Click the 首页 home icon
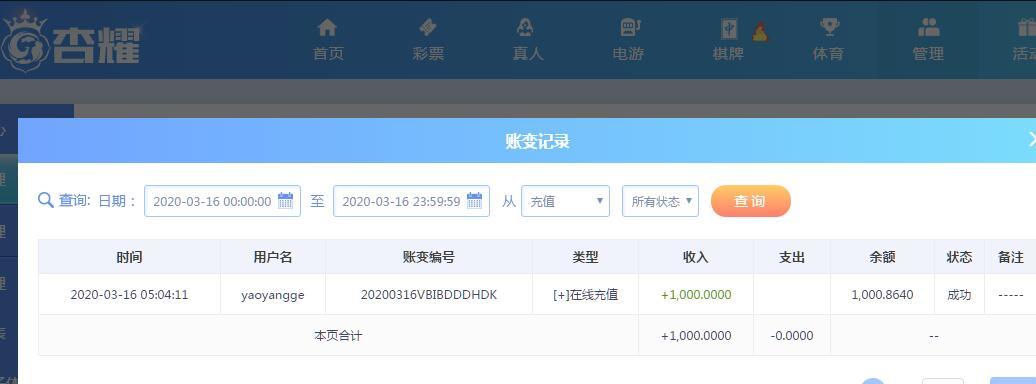The width and height of the screenshot is (1036, 384). (328, 28)
